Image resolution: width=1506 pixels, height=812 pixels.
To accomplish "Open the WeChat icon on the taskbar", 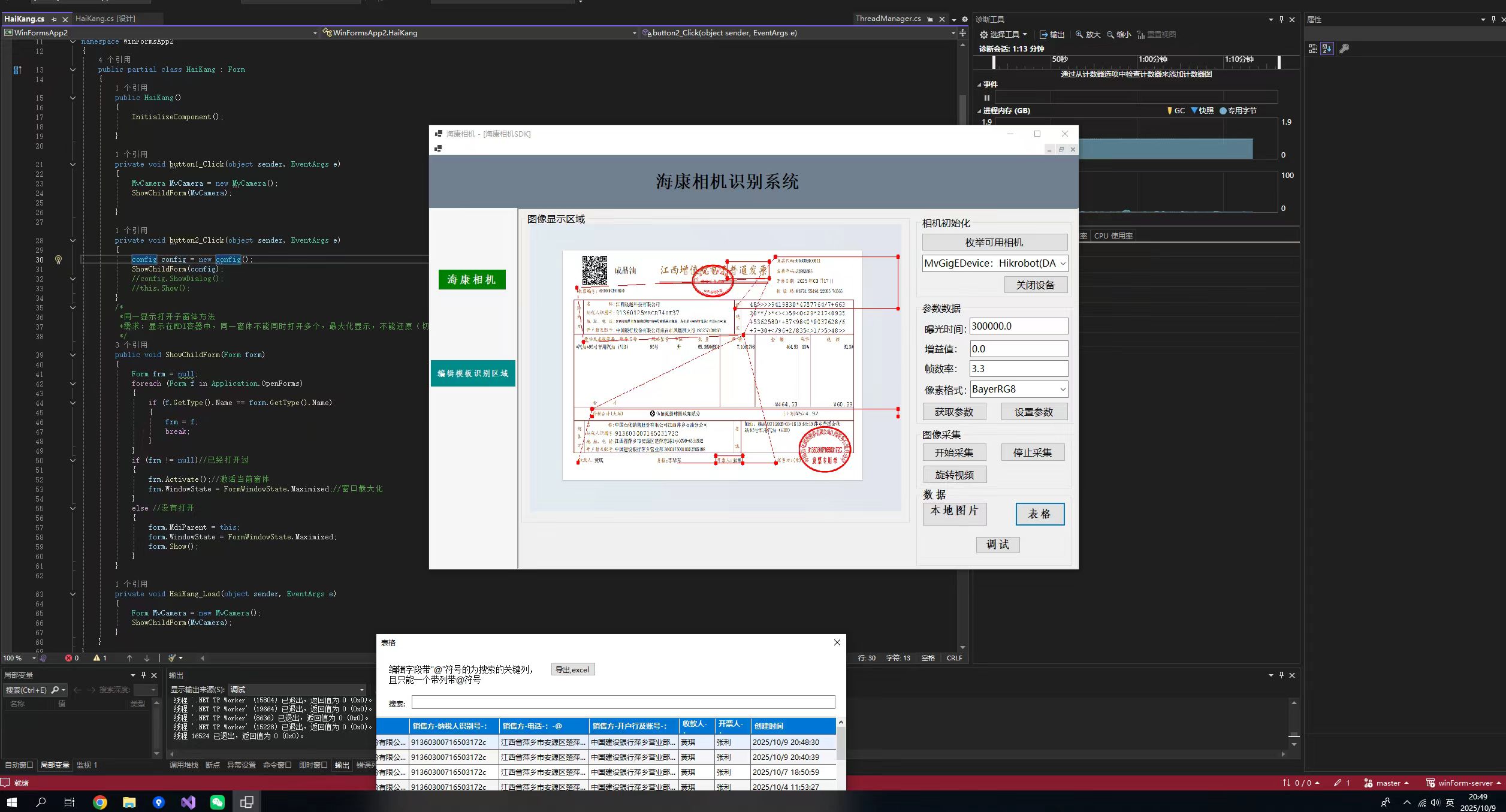I will tap(217, 802).
